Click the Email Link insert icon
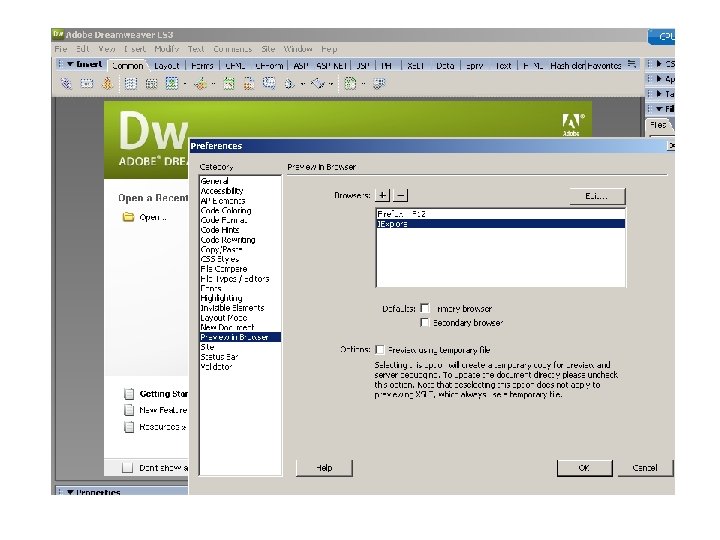The width and height of the screenshot is (720, 540). [x=87, y=84]
